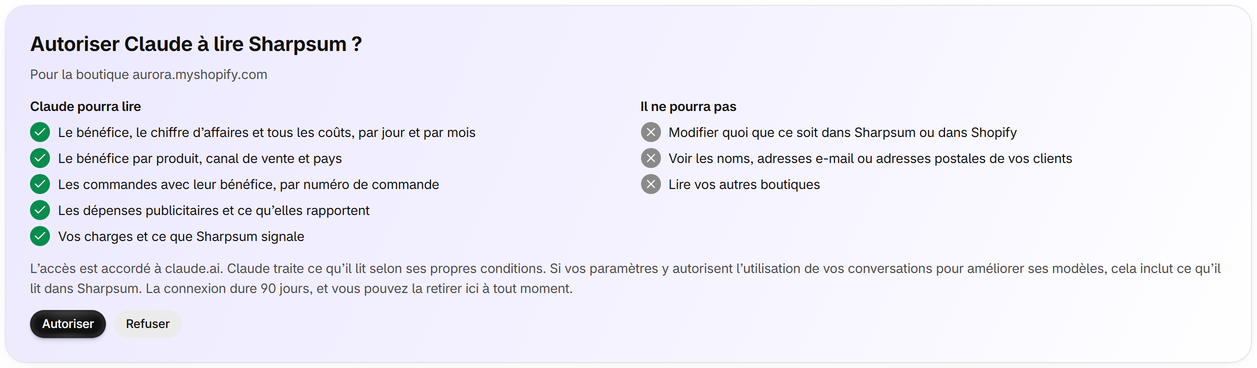Click the text about modifying Sharpsum or Shopify
This screenshot has height=368, width=1257.
pyautogui.click(x=843, y=133)
